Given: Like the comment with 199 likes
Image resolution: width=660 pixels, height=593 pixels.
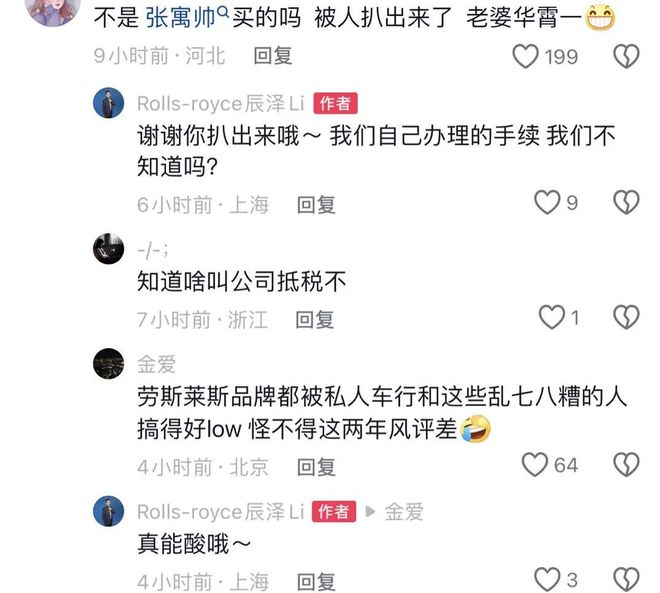Looking at the screenshot, I should point(525,56).
